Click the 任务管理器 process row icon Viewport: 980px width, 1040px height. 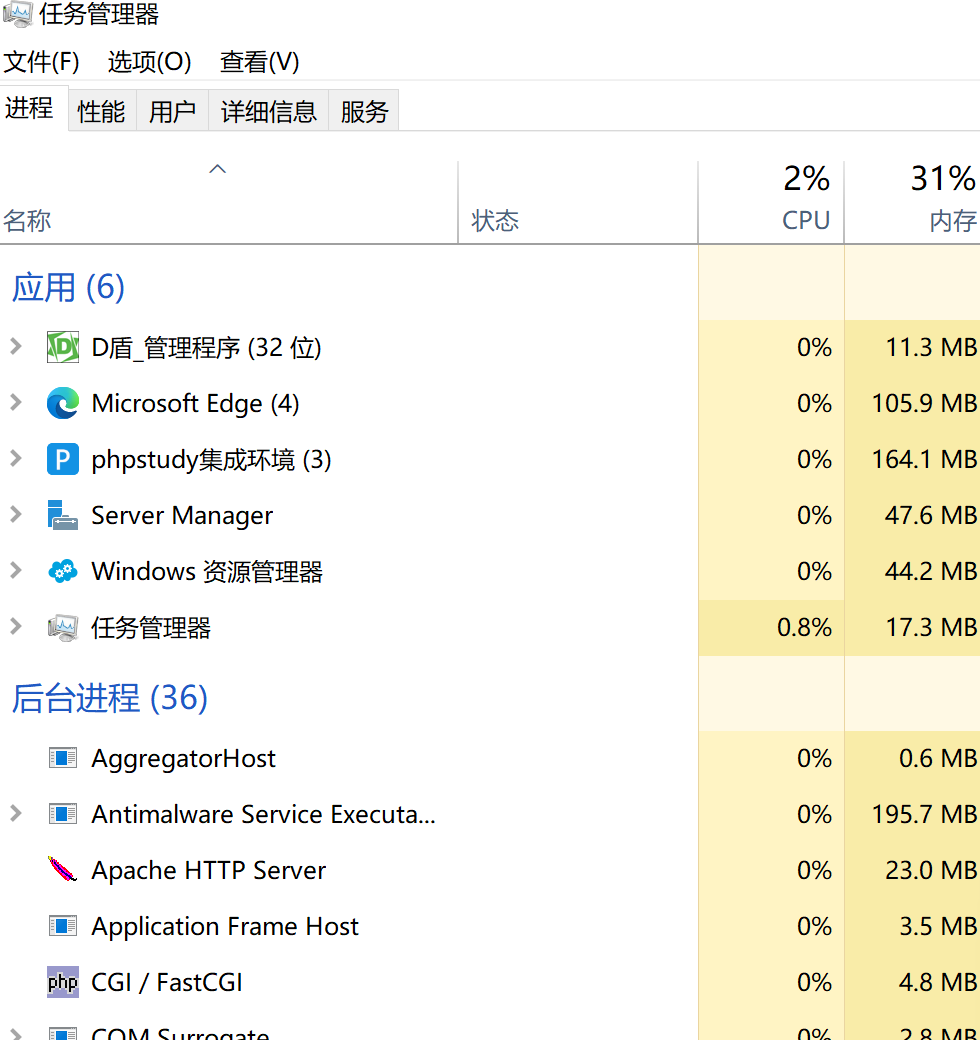(x=63, y=627)
